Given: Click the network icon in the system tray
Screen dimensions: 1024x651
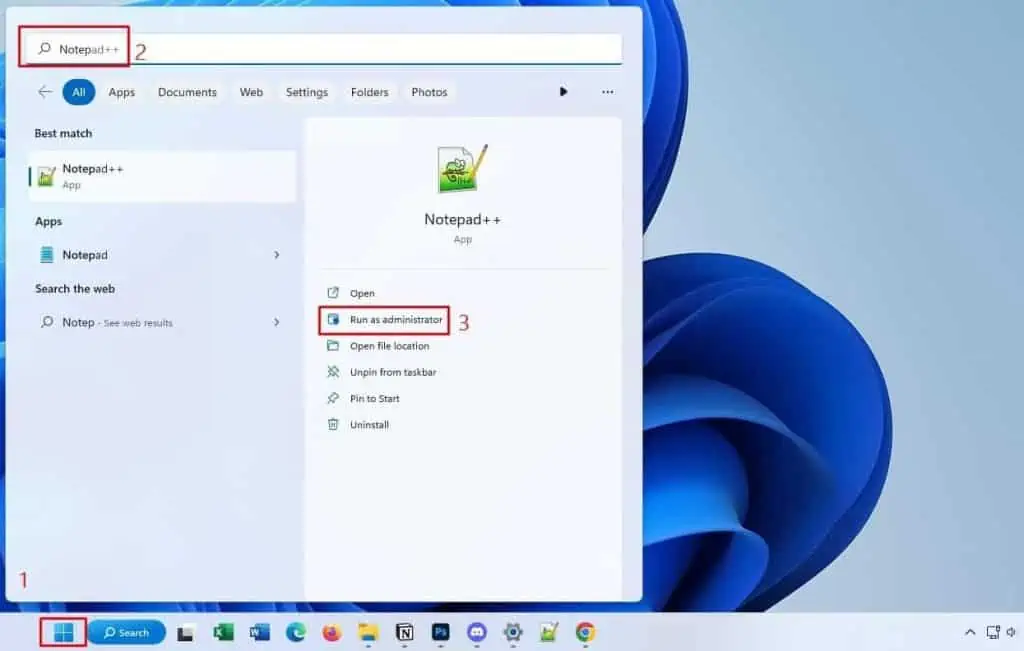Looking at the screenshot, I should [992, 632].
